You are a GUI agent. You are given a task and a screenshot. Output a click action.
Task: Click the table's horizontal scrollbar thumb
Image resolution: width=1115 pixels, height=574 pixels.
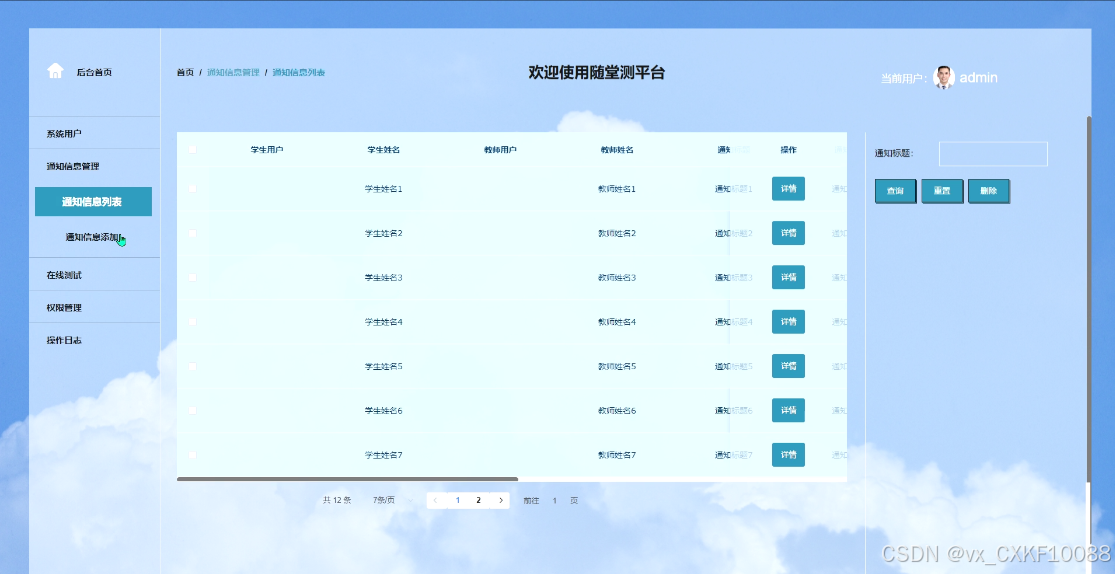click(348, 479)
